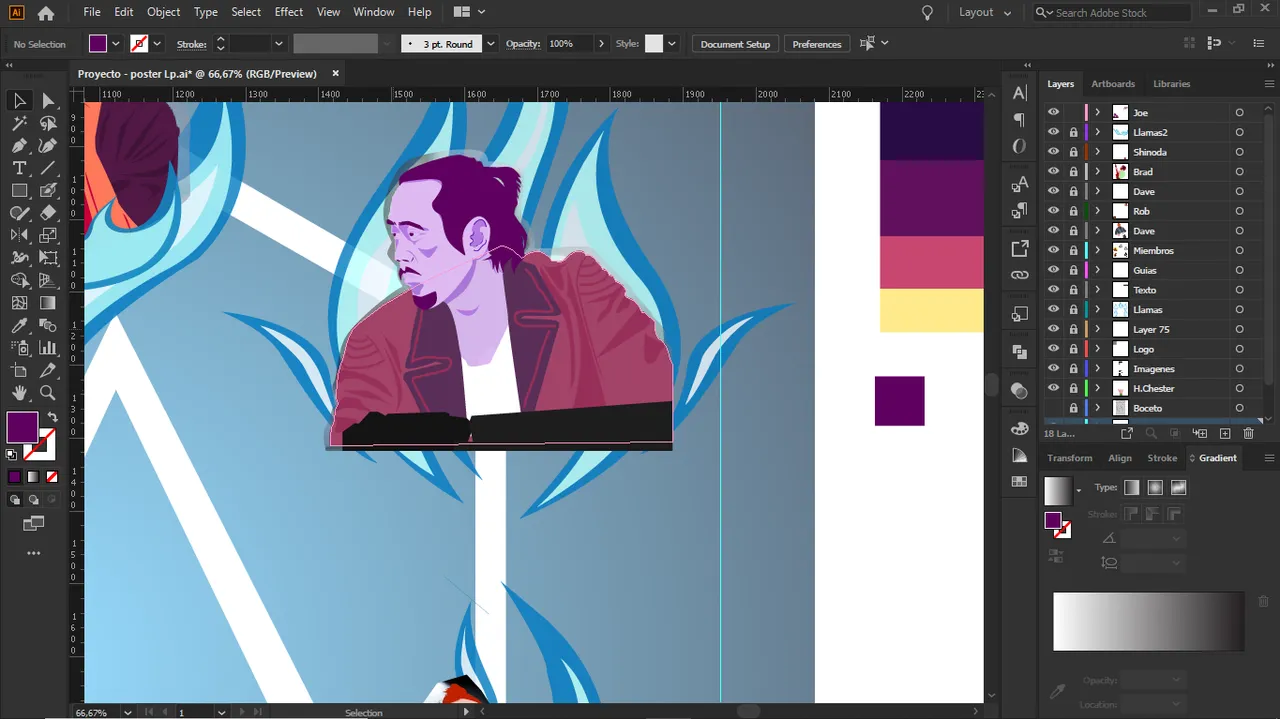
Task: Hide the Shinoda layer
Action: pyautogui.click(x=1053, y=152)
